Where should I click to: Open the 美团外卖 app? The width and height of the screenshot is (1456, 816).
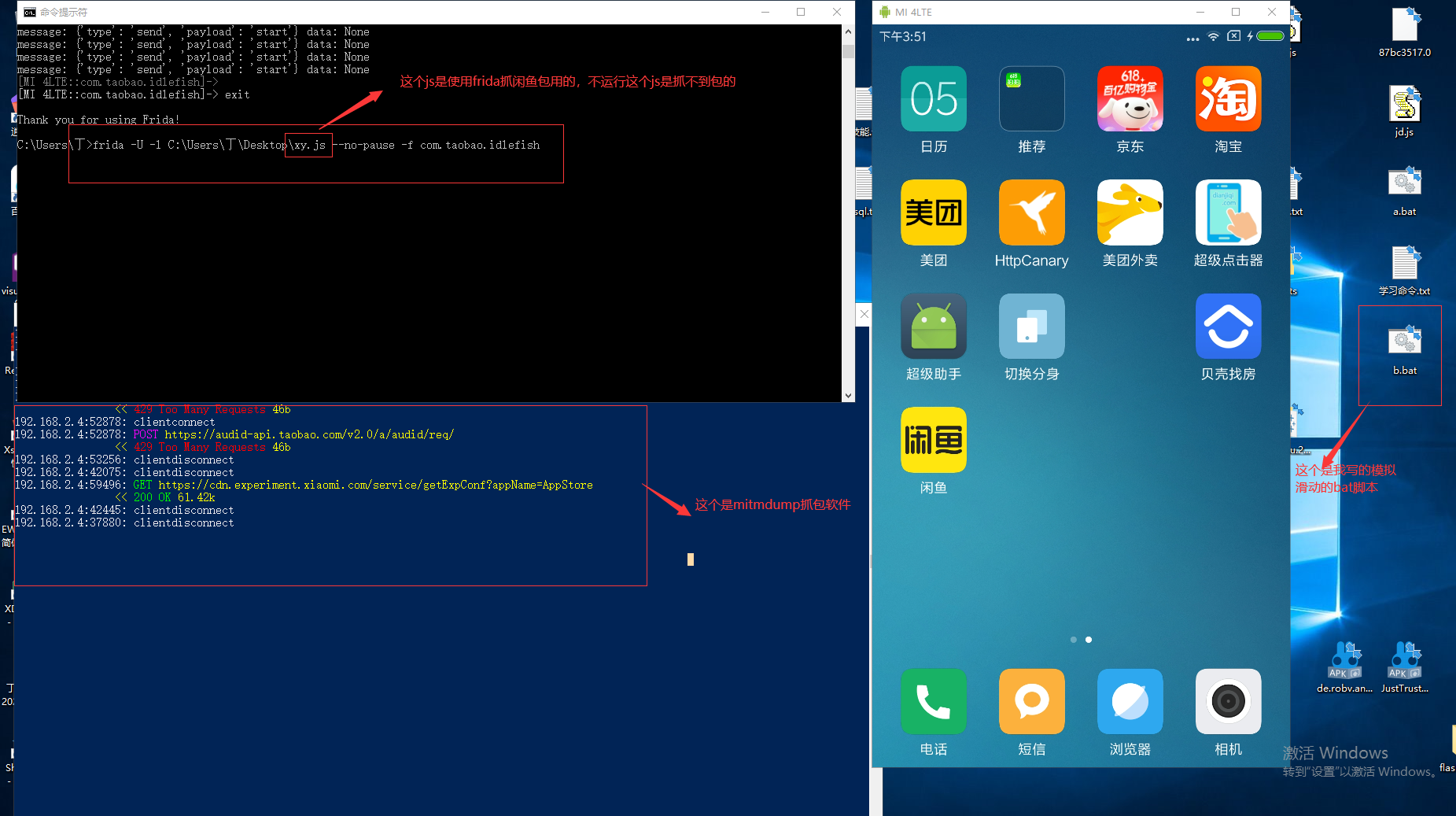pos(1130,212)
